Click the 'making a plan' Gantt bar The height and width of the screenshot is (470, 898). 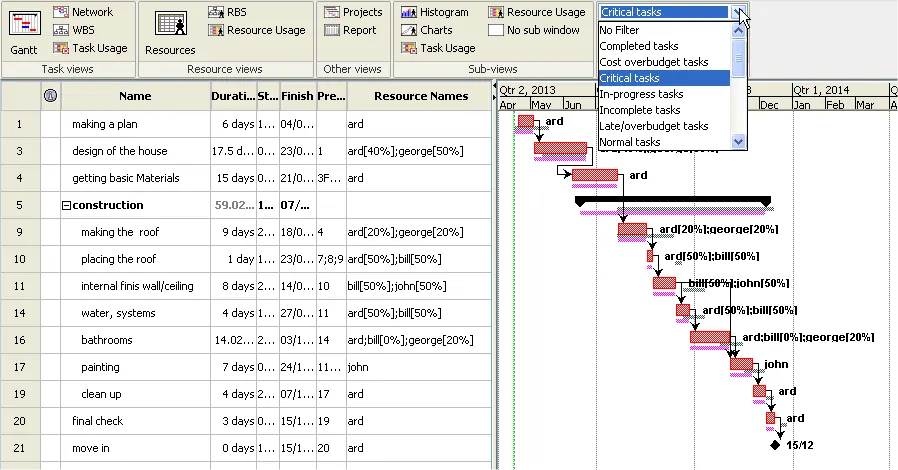click(x=526, y=121)
